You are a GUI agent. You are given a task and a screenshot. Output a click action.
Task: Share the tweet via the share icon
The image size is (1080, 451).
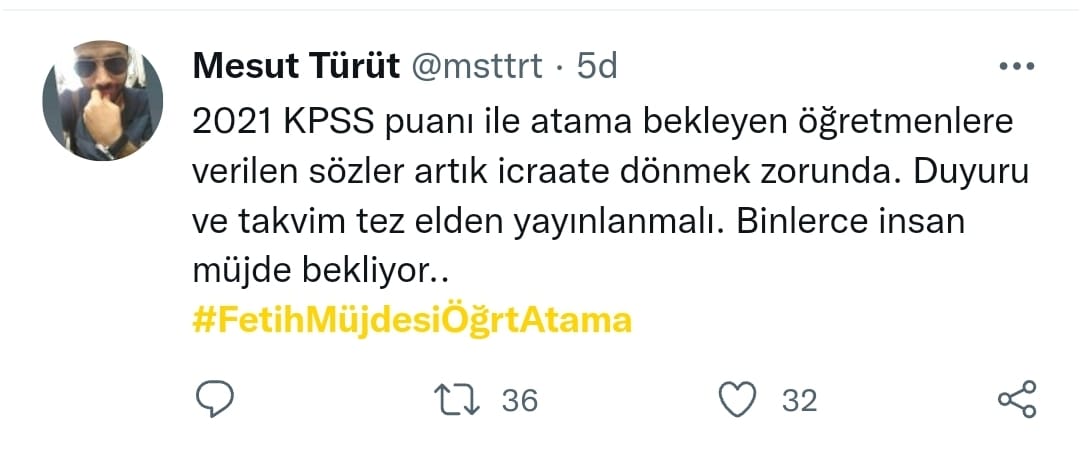[x=1017, y=401]
